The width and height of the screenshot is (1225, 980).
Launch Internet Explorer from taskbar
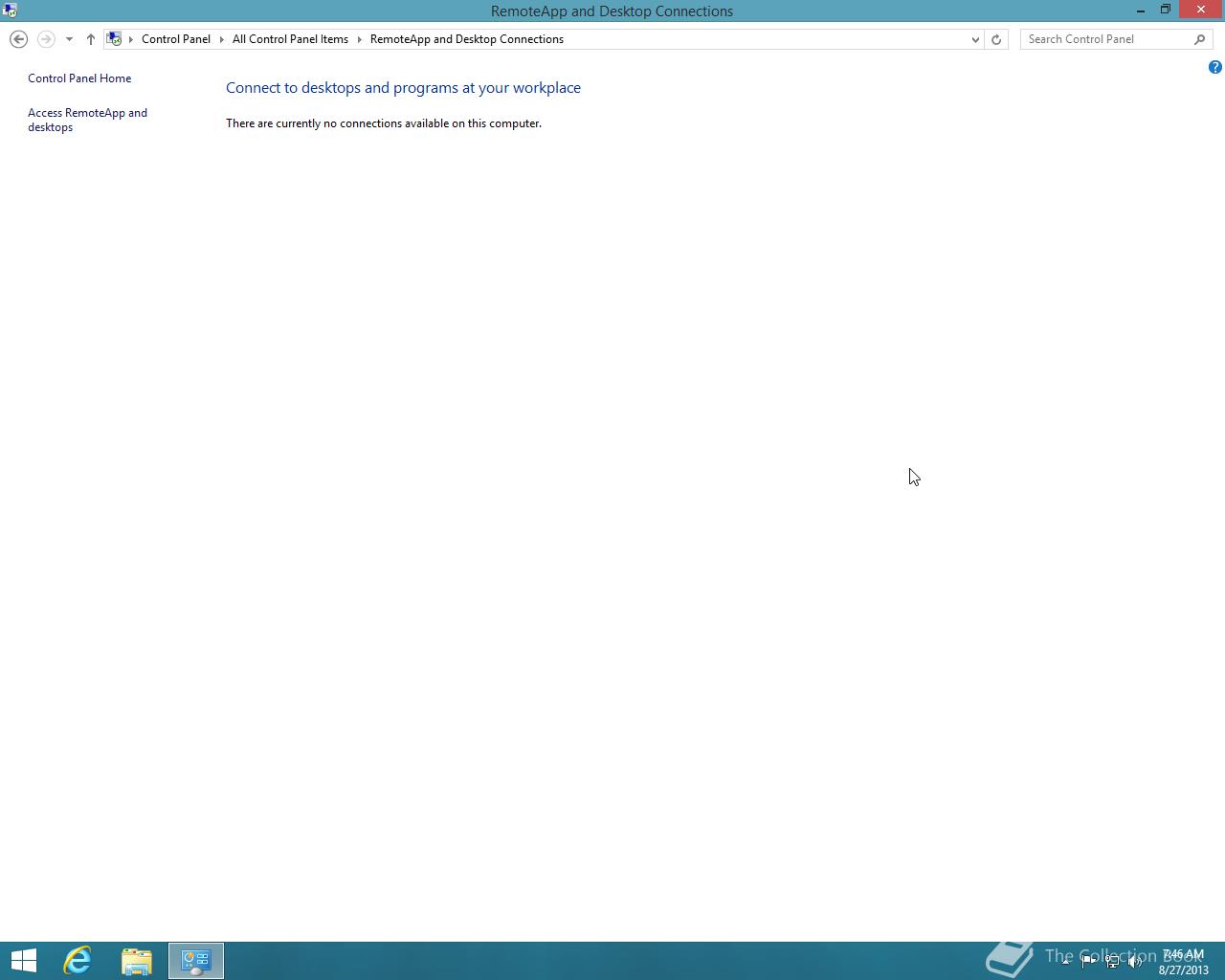(x=78, y=961)
